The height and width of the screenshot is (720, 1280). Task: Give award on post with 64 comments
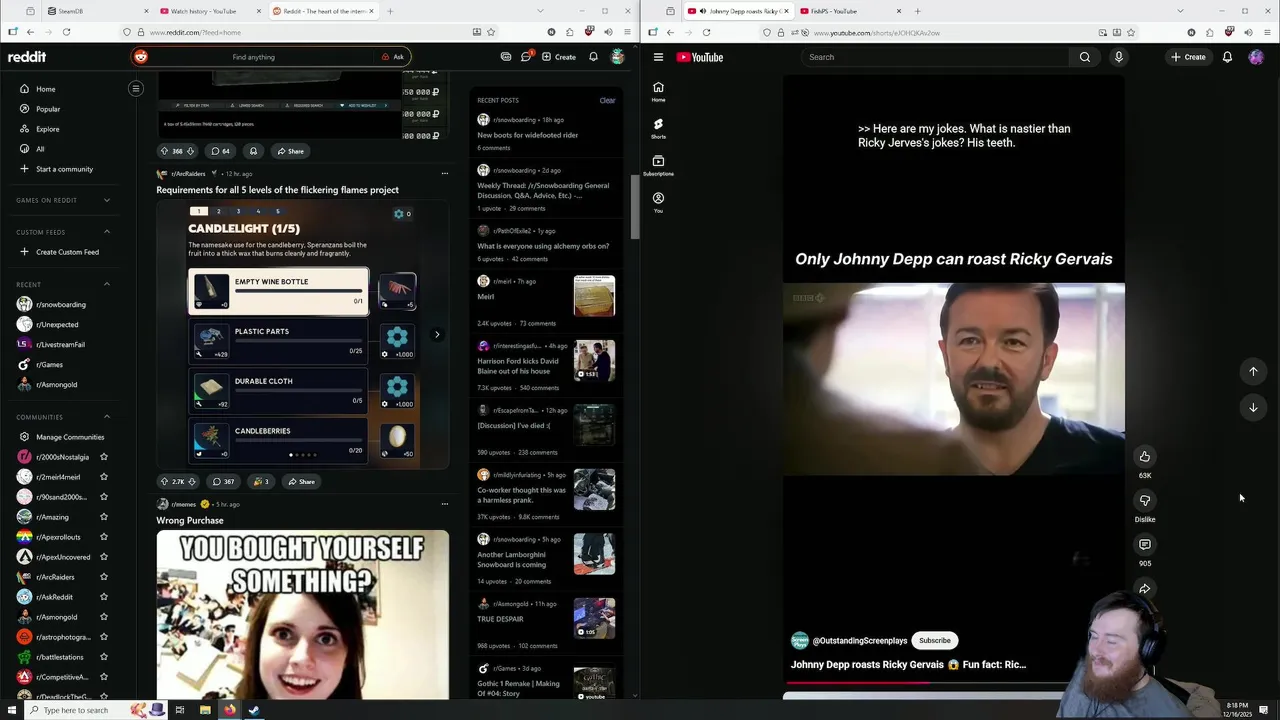tap(253, 151)
